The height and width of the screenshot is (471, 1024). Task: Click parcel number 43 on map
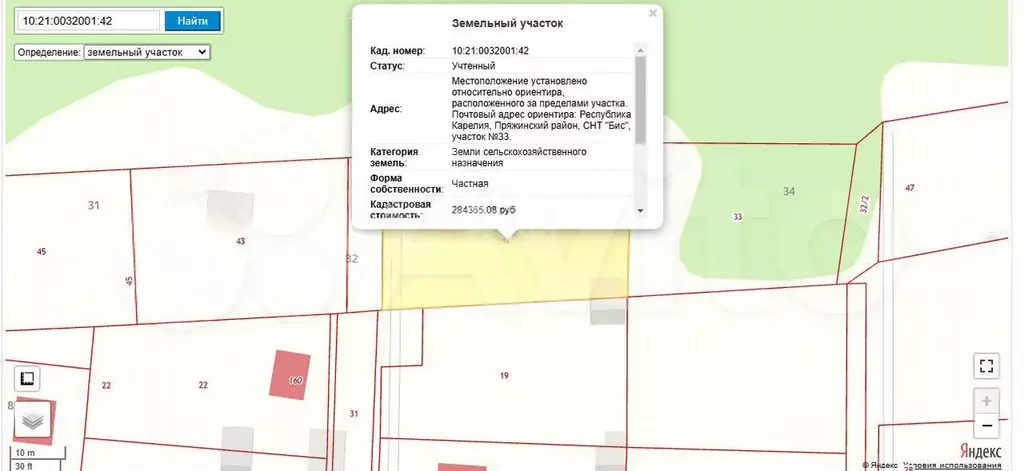[x=240, y=241]
